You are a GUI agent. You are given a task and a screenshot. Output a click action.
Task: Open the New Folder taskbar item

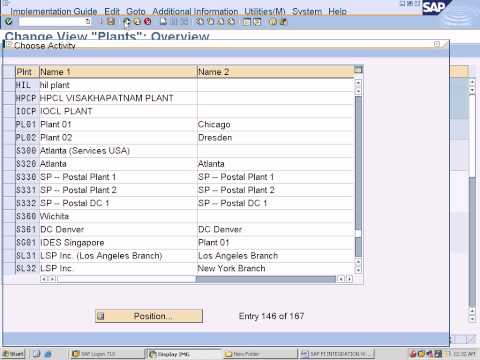260,354
